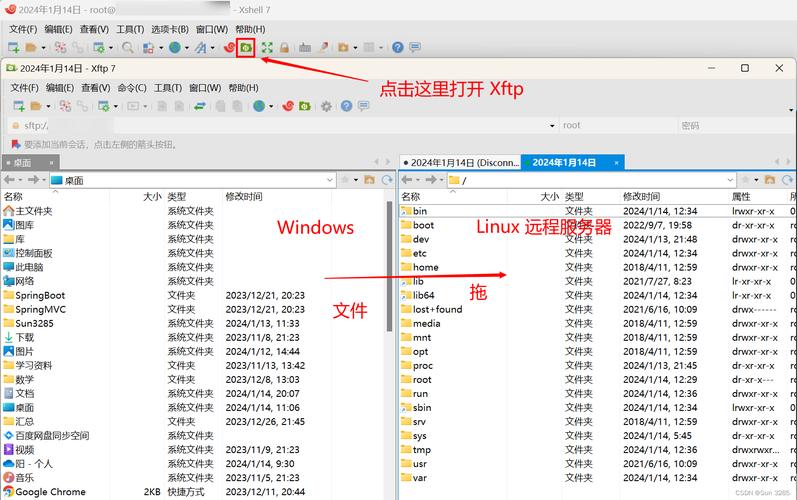This screenshot has height=500, width=797.
Task: Expand the remote / path dropdown
Action: 730,180
